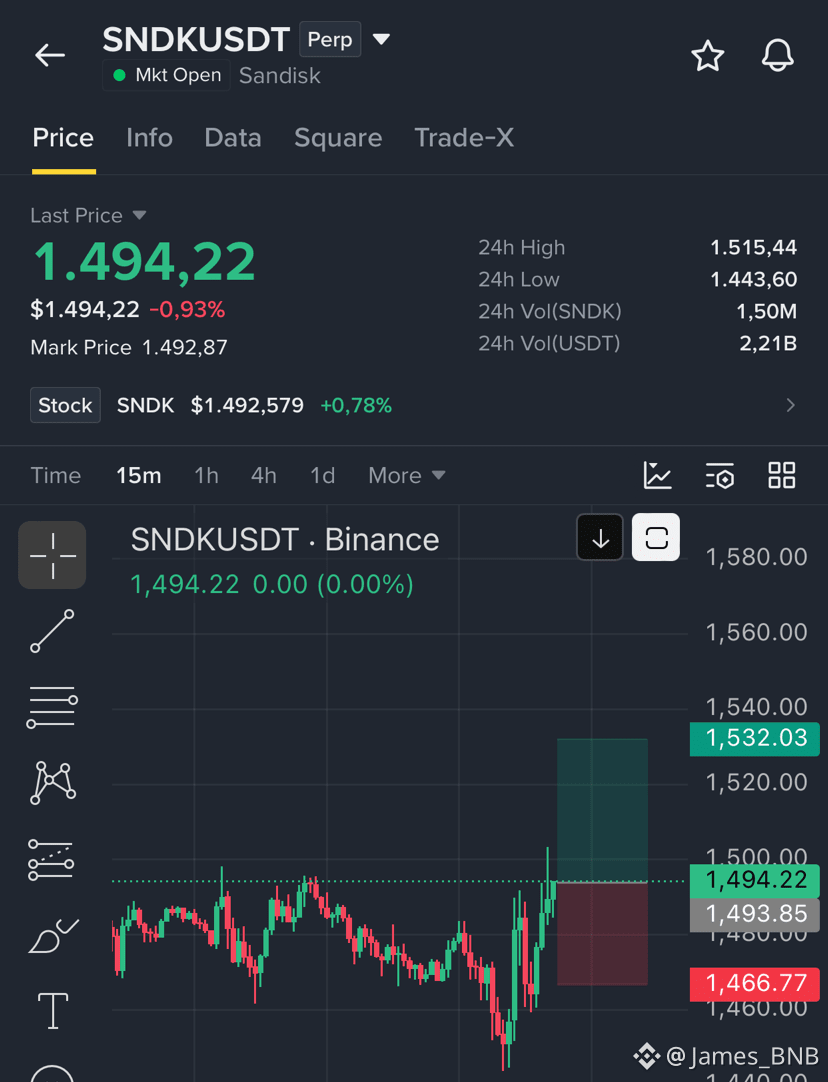Switch to the Data tab
Screen dimensions: 828x1082
233,138
